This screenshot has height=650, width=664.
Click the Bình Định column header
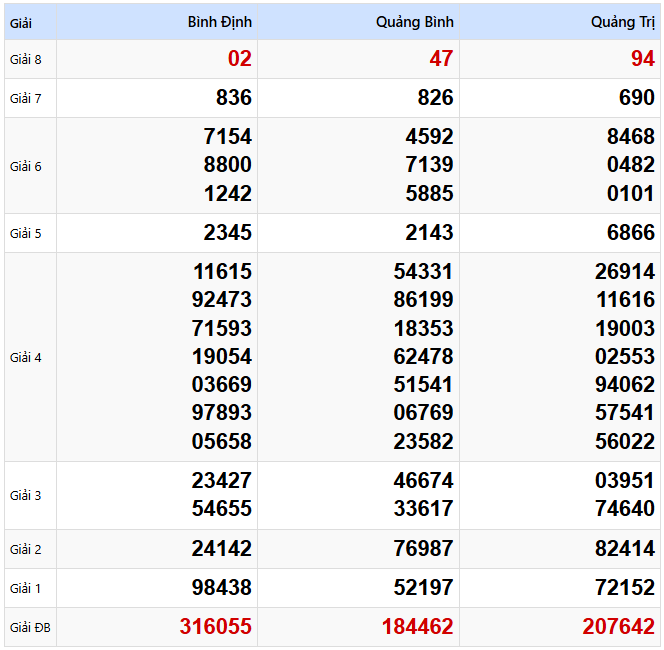[219, 22]
